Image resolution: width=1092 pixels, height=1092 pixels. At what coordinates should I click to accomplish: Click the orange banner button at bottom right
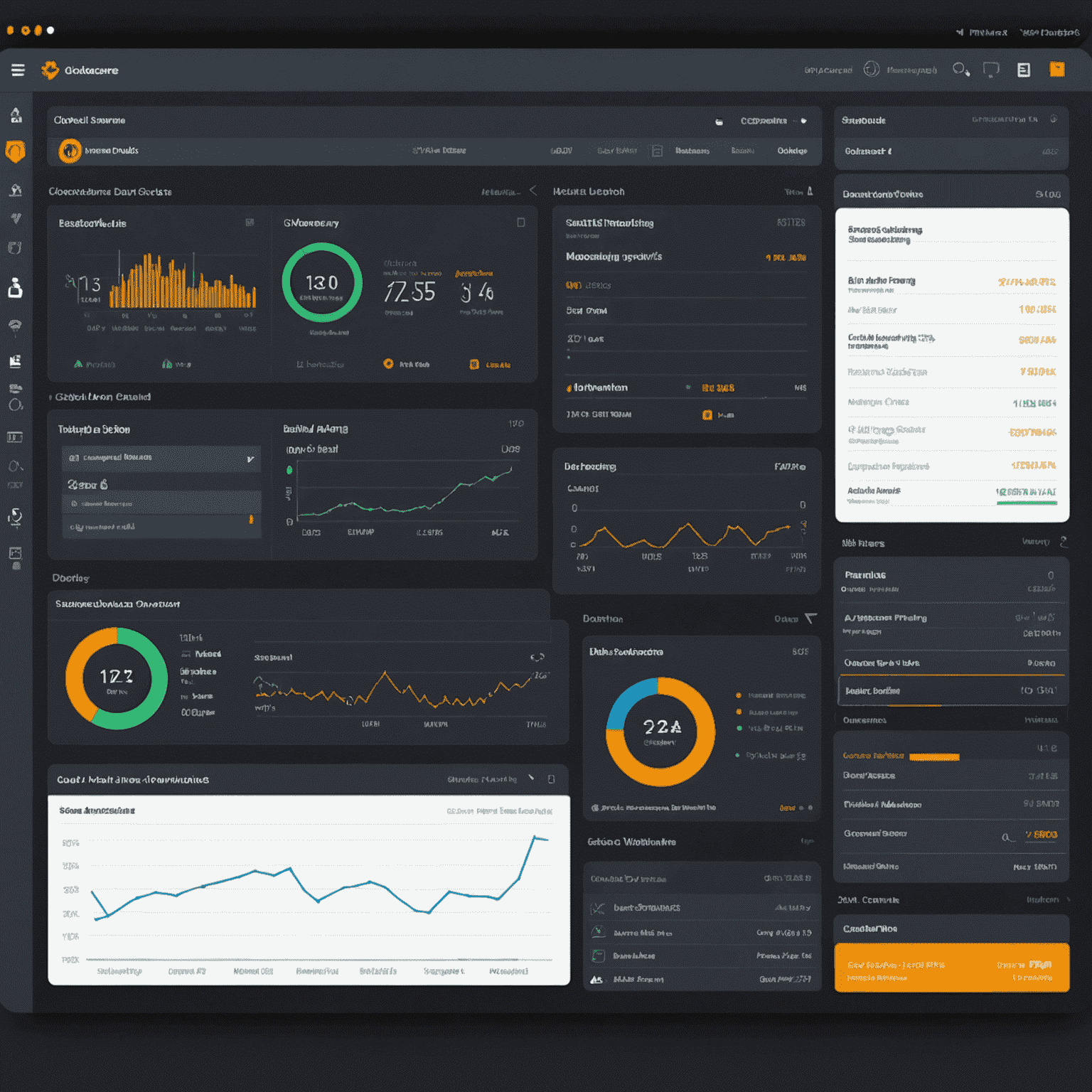coord(952,968)
